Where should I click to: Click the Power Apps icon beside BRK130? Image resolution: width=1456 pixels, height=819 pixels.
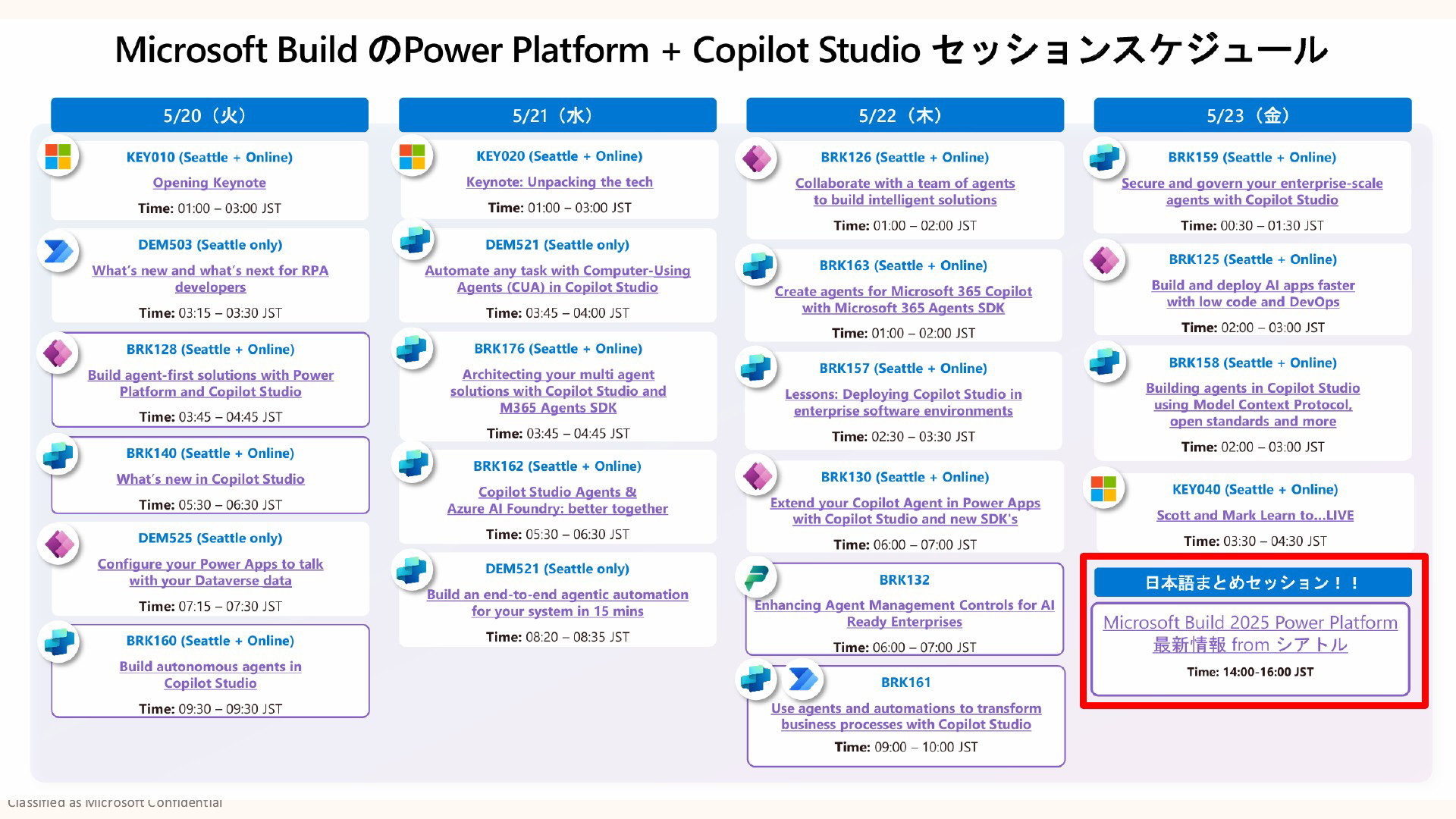757,476
